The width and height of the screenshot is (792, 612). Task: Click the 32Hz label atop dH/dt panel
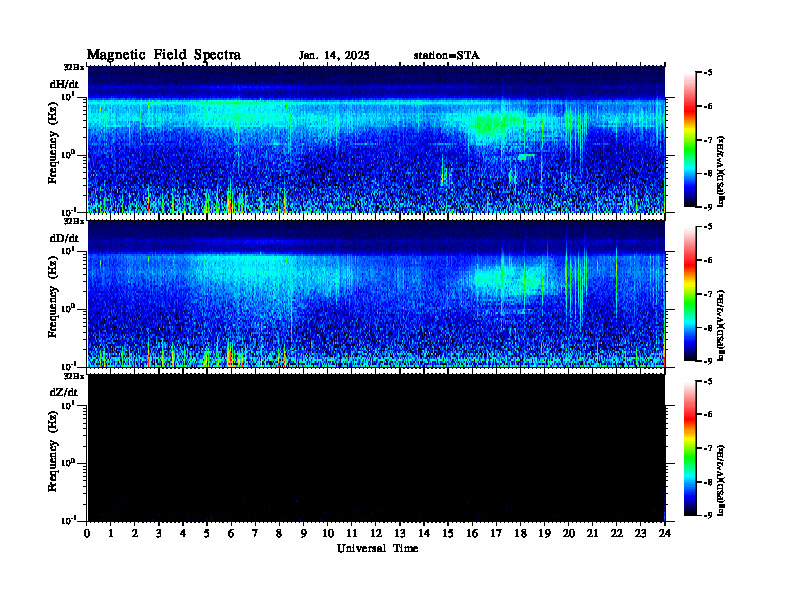coord(74,67)
